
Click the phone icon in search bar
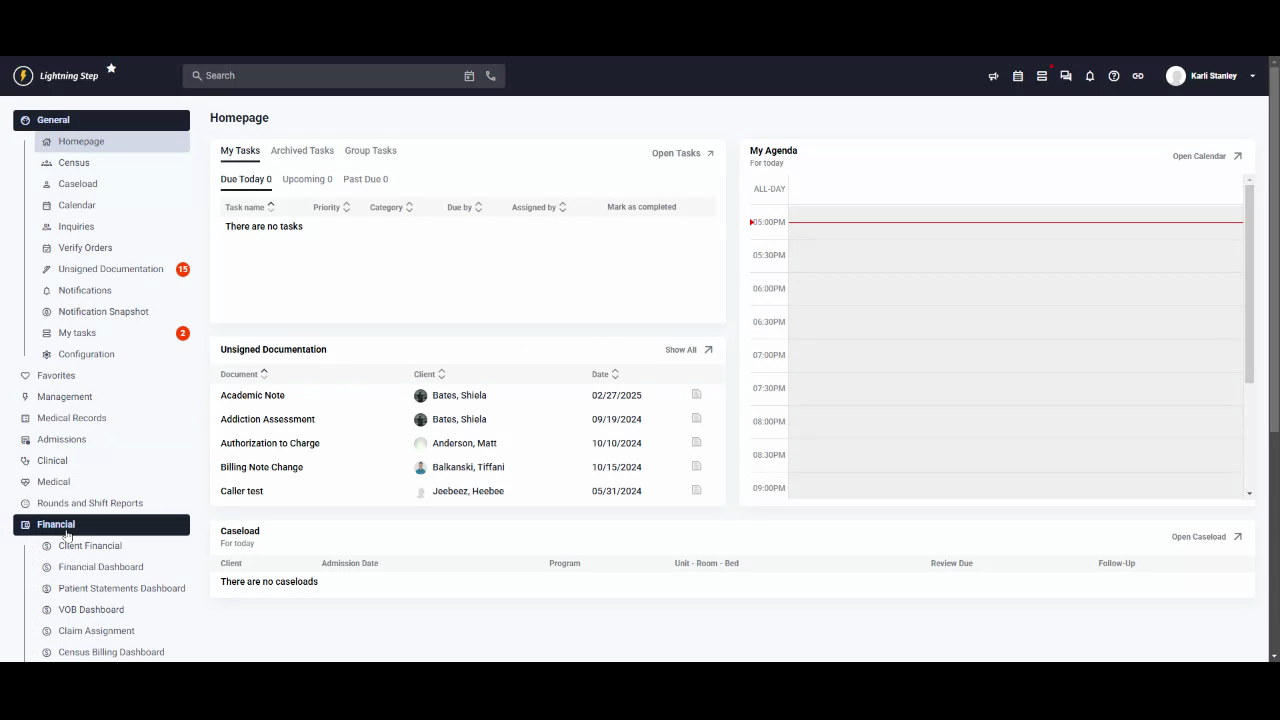(x=491, y=76)
